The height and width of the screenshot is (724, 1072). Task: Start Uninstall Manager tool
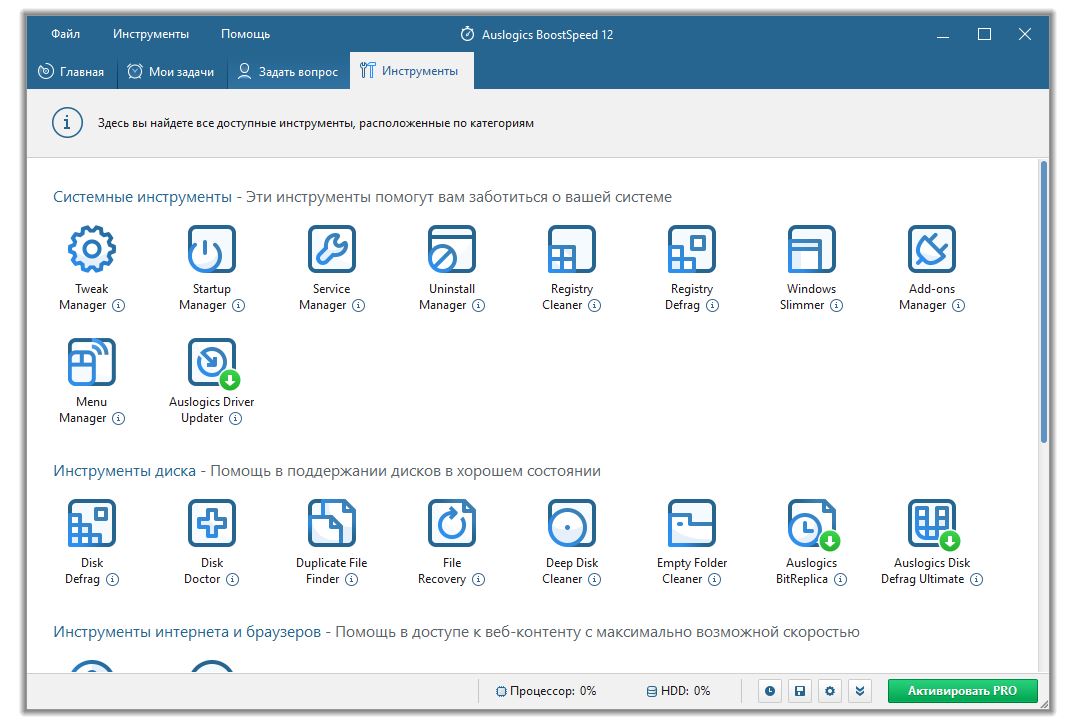(x=452, y=250)
